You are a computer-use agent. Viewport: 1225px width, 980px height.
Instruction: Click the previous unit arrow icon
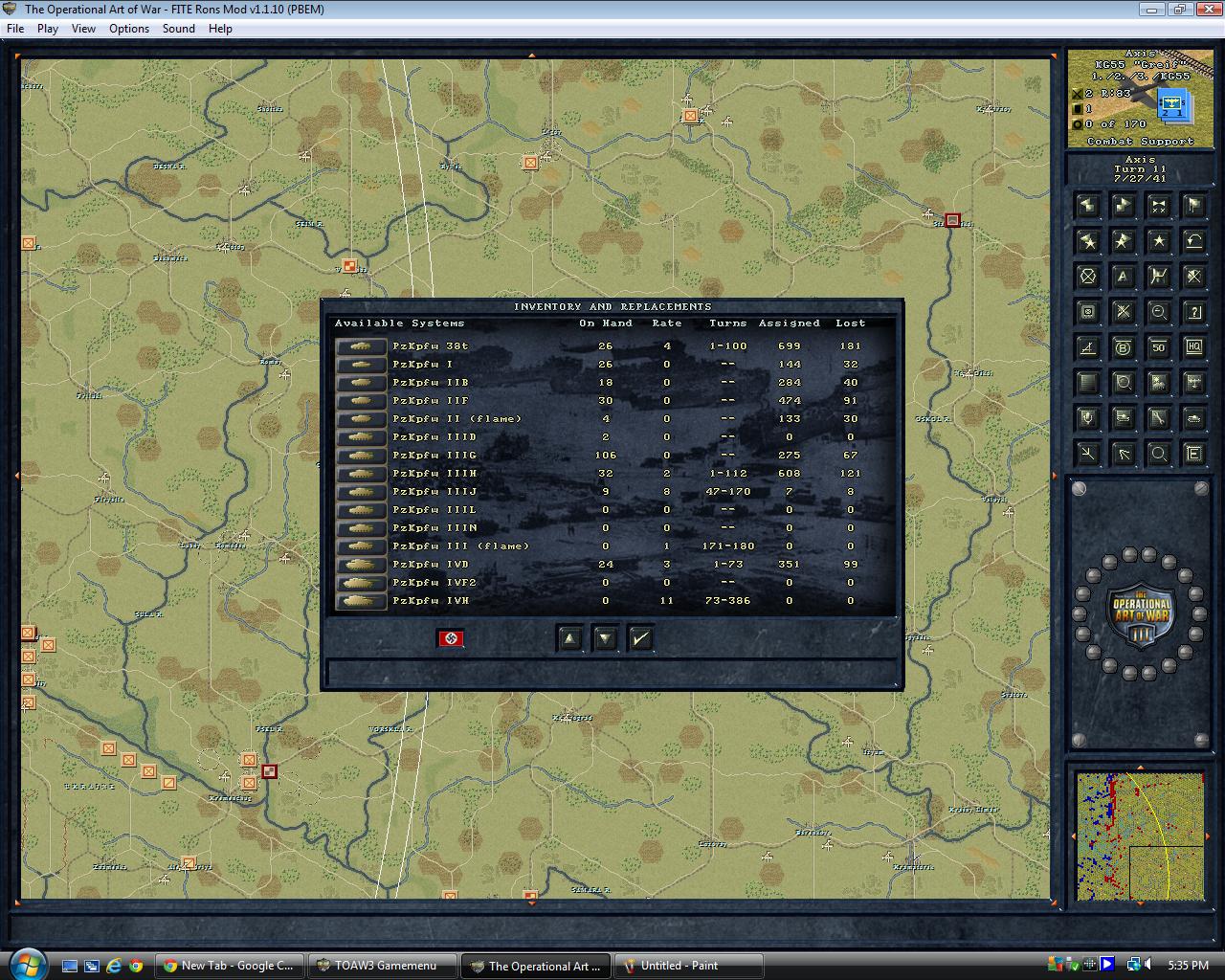[1087, 205]
